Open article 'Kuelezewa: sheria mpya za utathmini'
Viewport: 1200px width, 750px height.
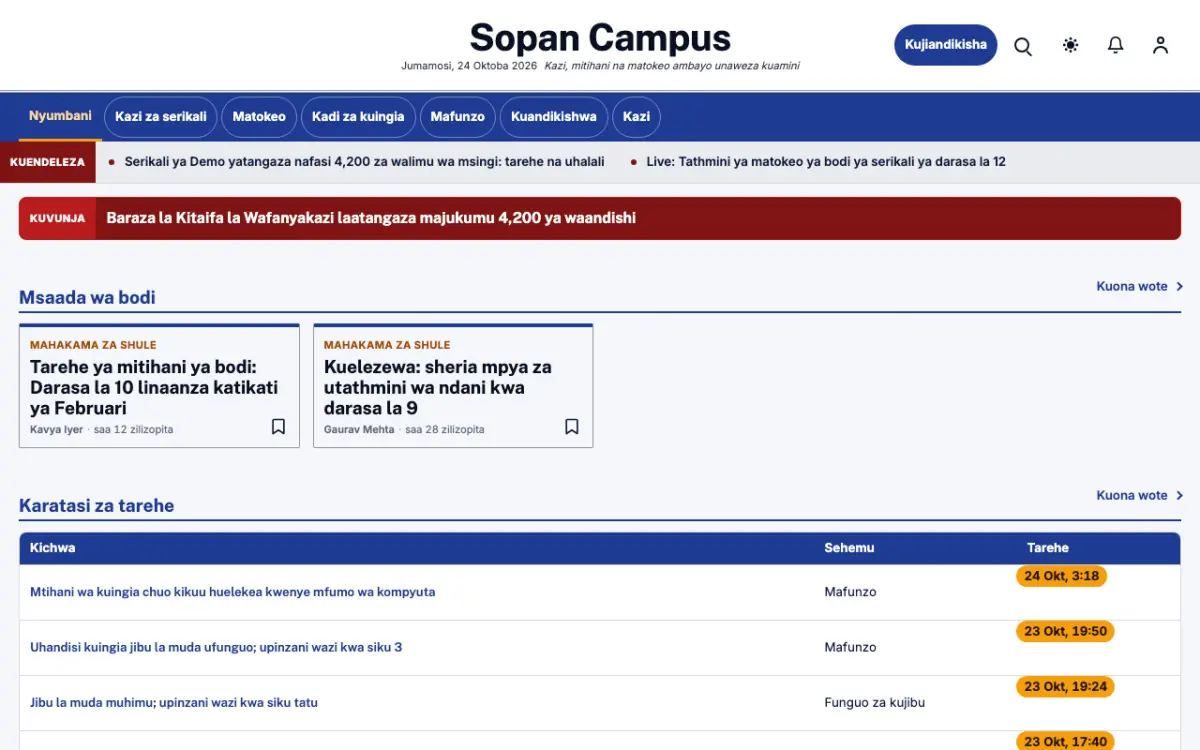click(438, 387)
